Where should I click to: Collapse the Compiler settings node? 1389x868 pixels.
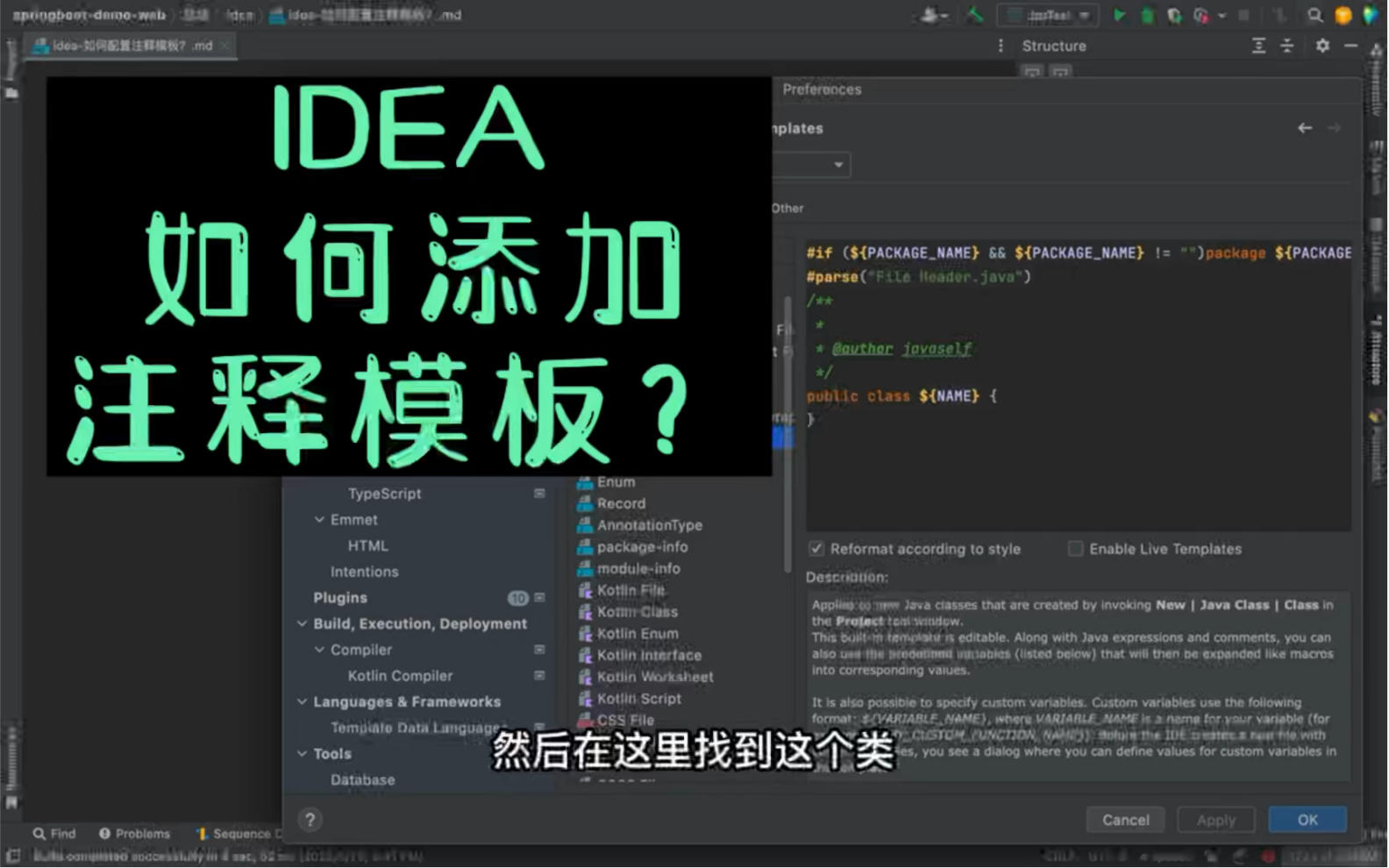pyautogui.click(x=319, y=650)
